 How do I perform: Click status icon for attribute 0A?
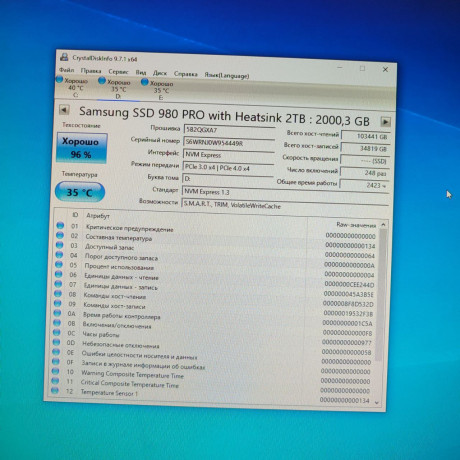pyautogui.click(x=57, y=313)
